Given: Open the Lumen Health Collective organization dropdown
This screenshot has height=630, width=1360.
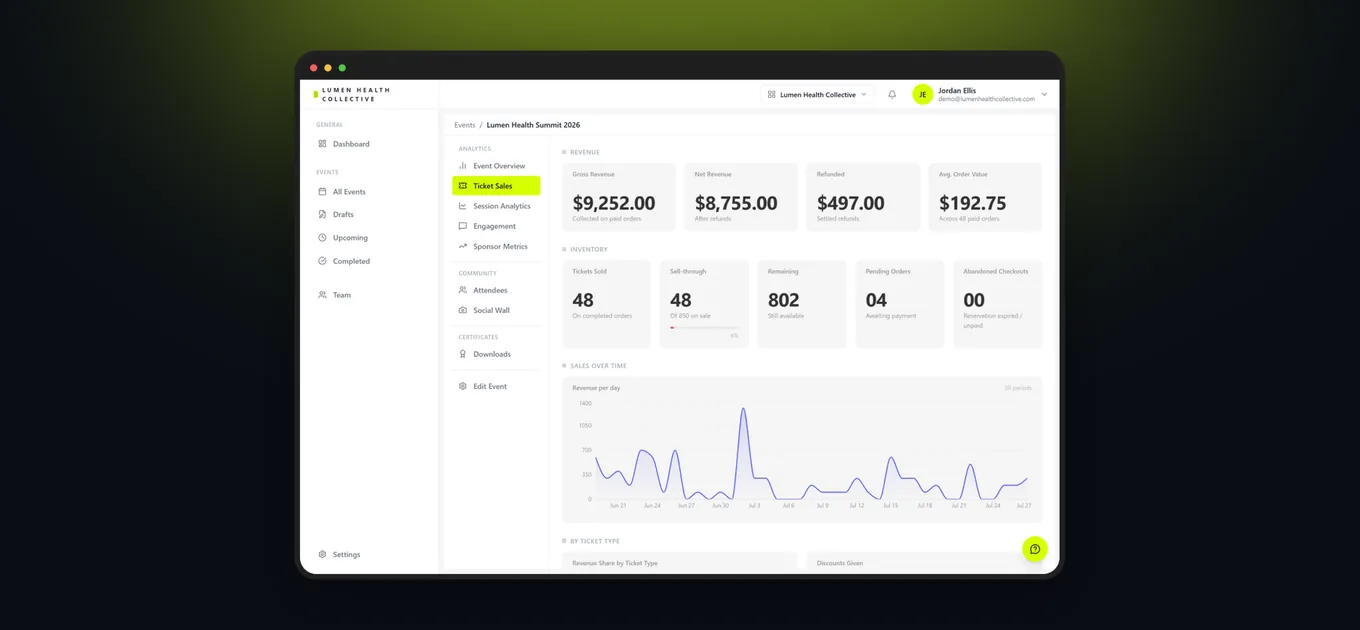Looking at the screenshot, I should point(817,95).
